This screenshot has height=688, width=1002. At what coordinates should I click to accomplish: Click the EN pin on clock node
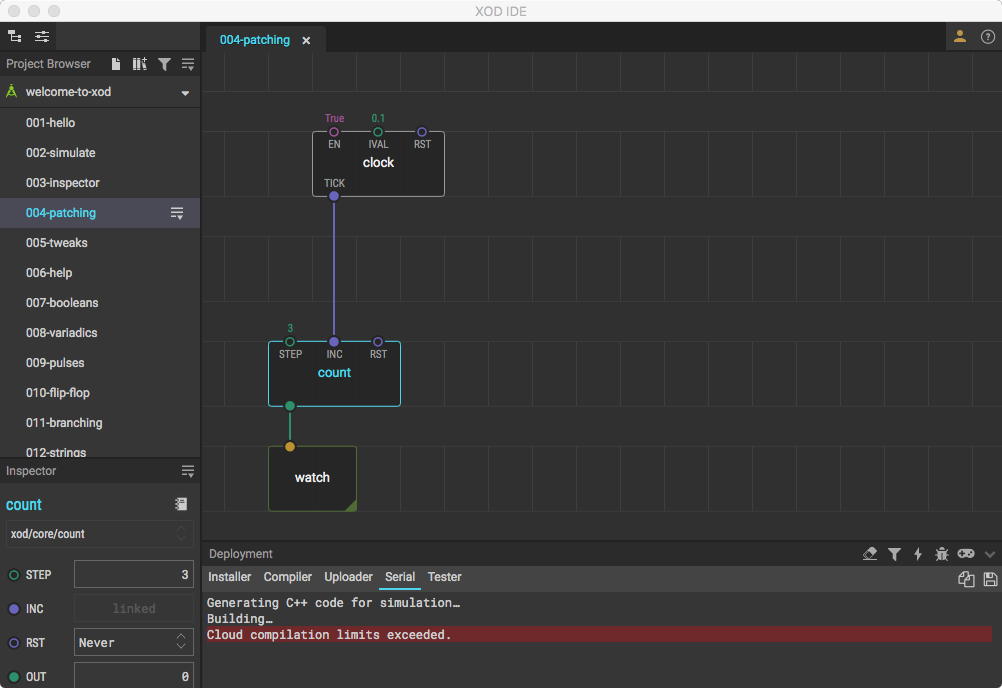click(334, 132)
